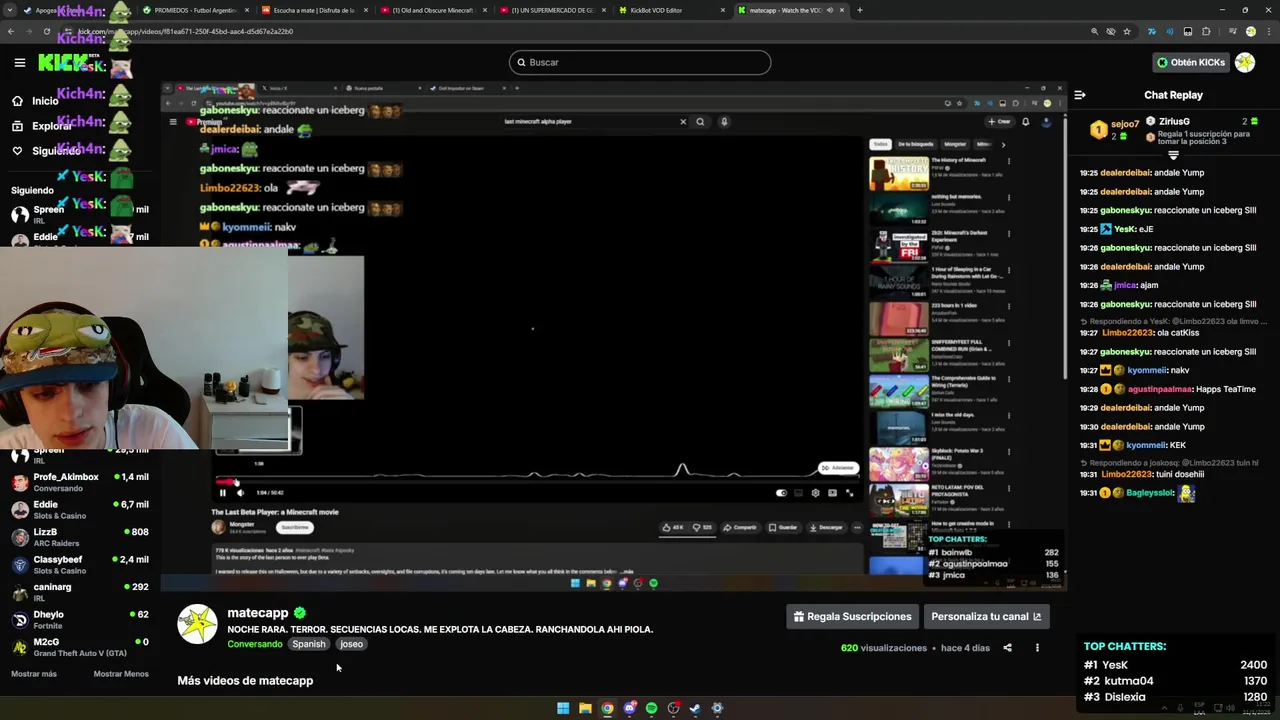Open Discord from the taskbar

(x=629, y=708)
